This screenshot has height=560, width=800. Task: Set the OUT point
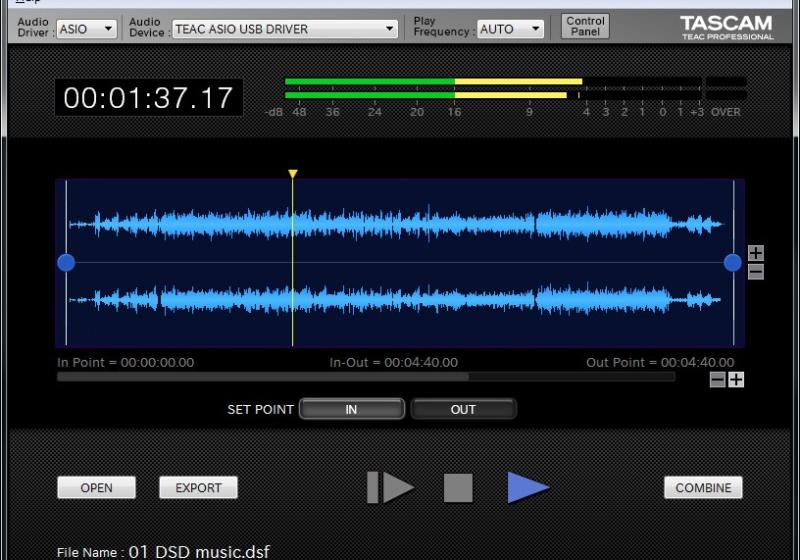pos(463,409)
